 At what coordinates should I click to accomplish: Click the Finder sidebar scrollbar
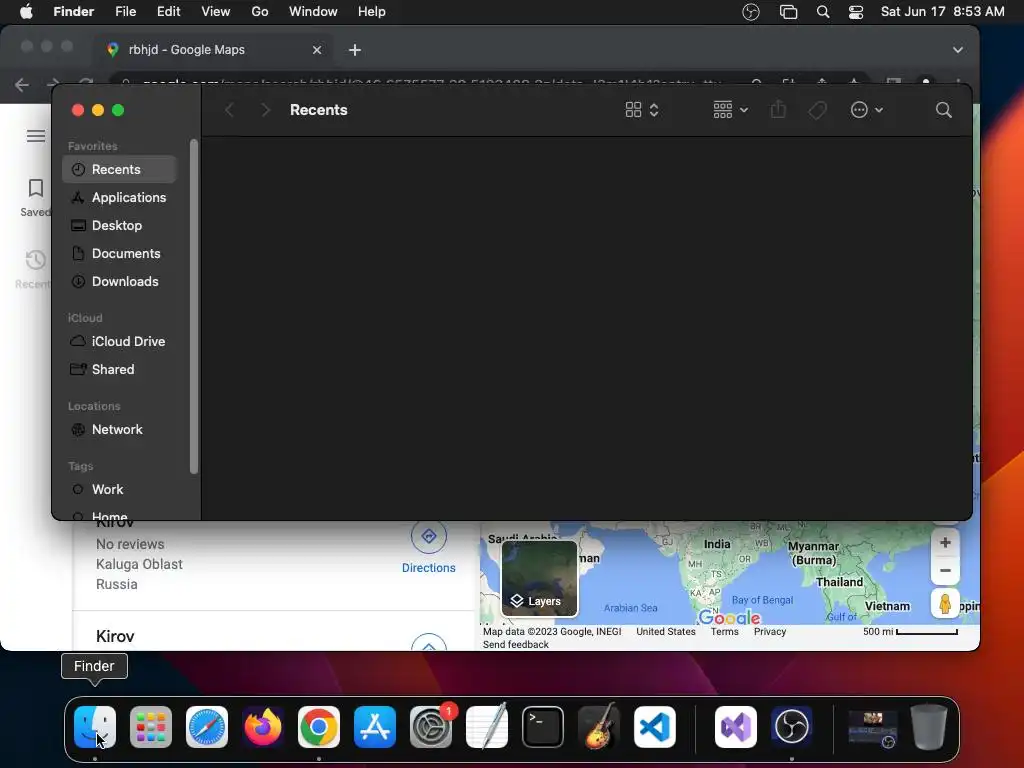click(x=194, y=306)
